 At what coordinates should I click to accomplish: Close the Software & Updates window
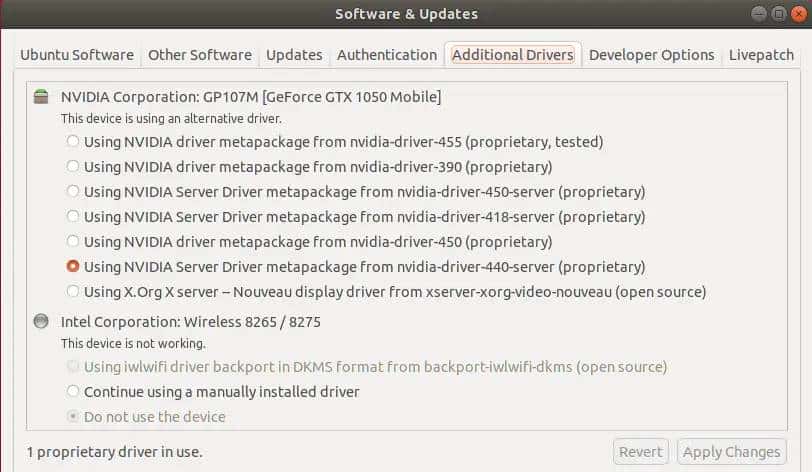(800, 13)
